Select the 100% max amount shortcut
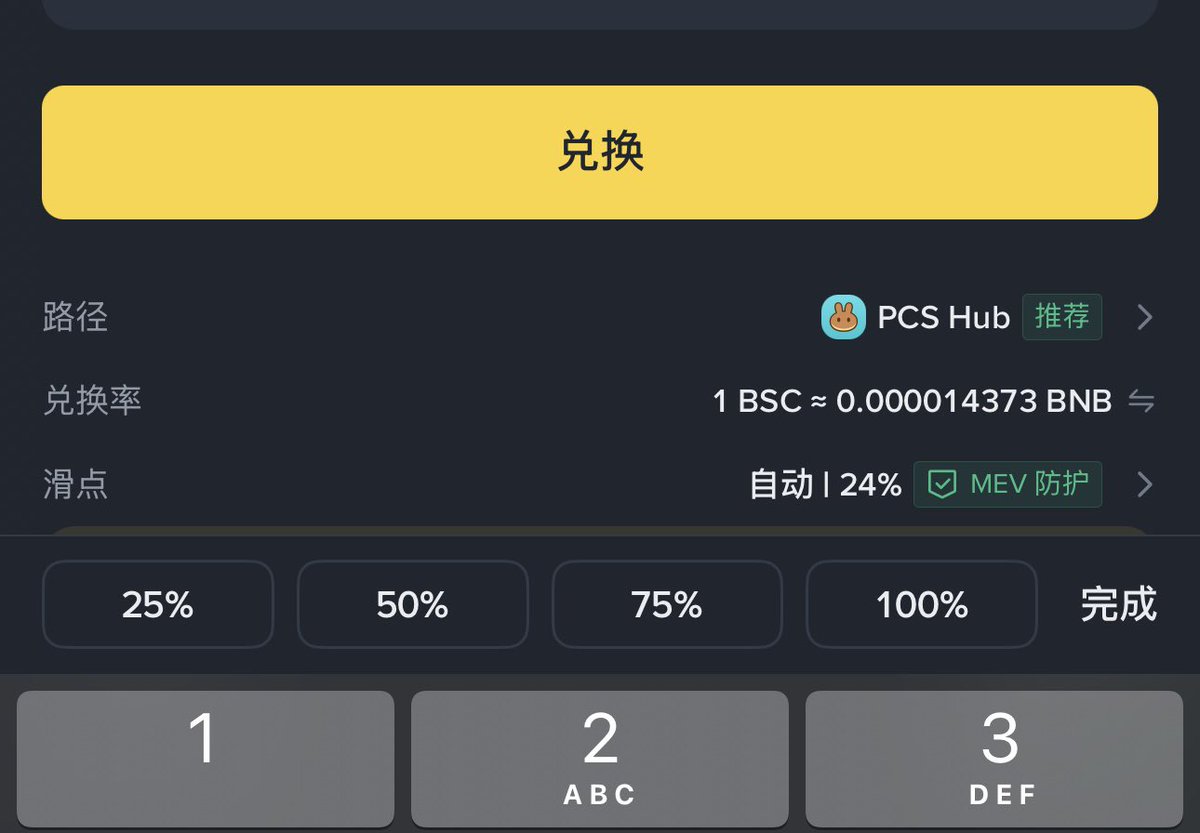The height and width of the screenshot is (833, 1200). pos(921,604)
